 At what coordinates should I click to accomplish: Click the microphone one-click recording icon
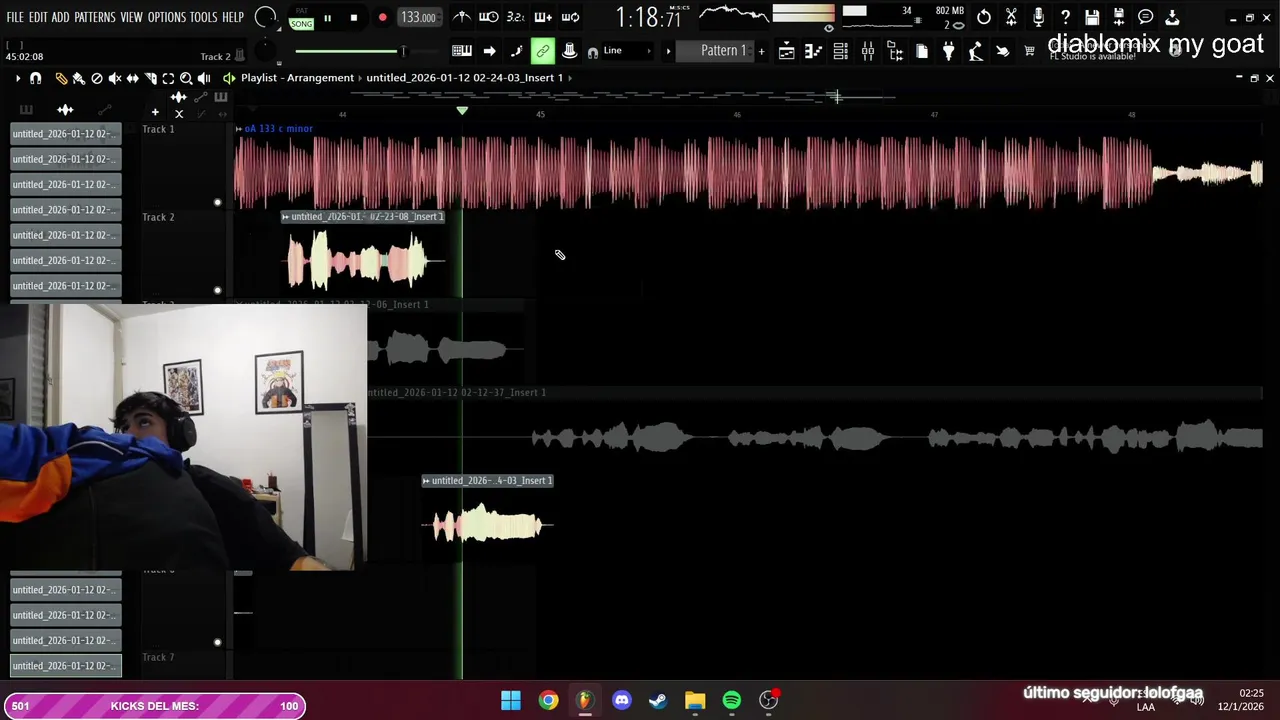[x=1038, y=17]
